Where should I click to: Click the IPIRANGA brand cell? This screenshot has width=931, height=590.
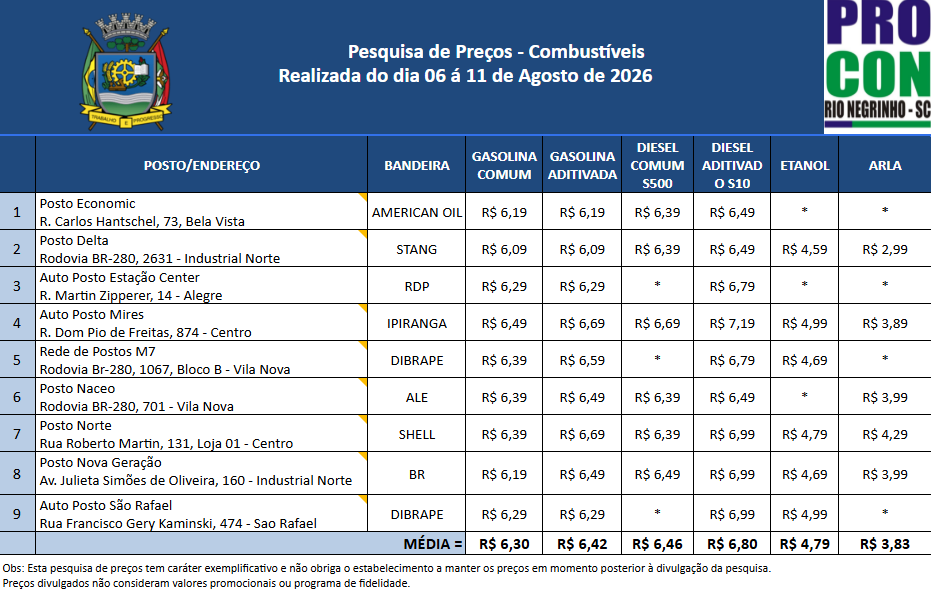(x=417, y=323)
